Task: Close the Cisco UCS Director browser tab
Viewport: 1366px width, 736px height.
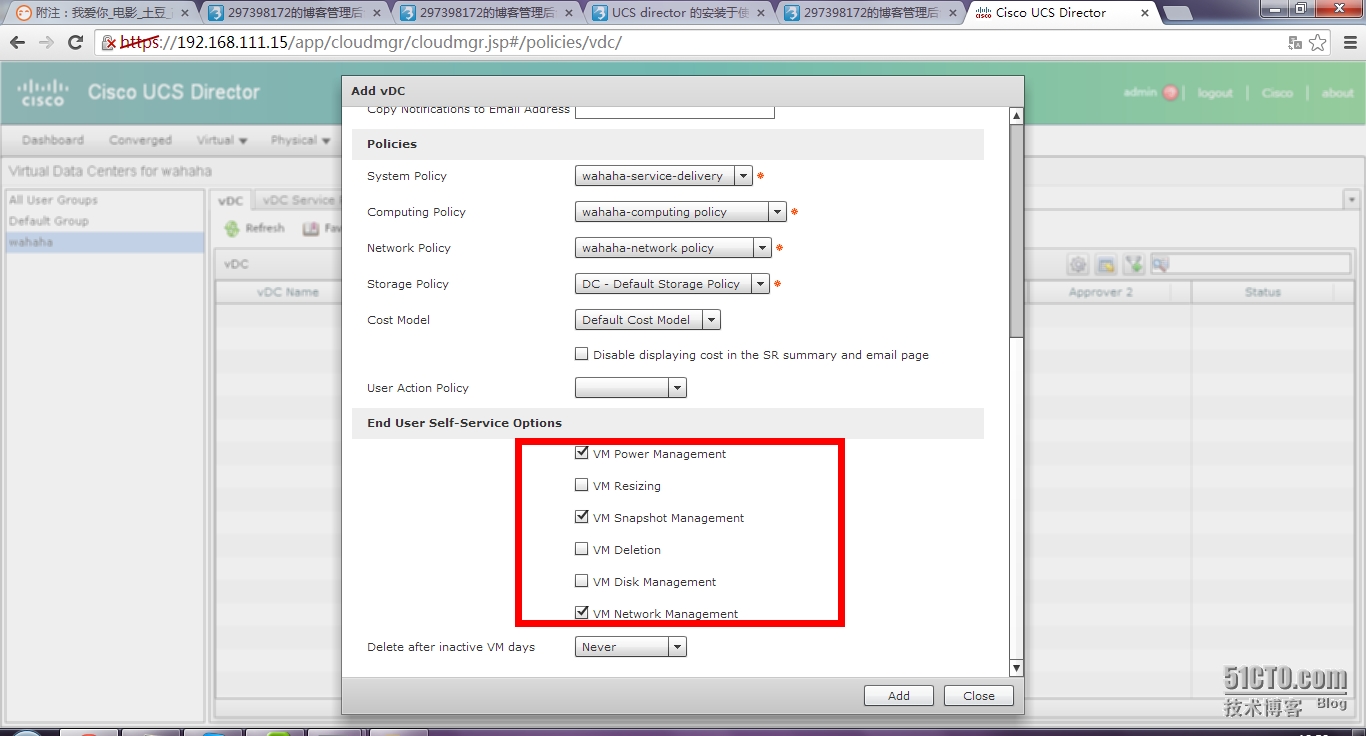Action: (1147, 14)
